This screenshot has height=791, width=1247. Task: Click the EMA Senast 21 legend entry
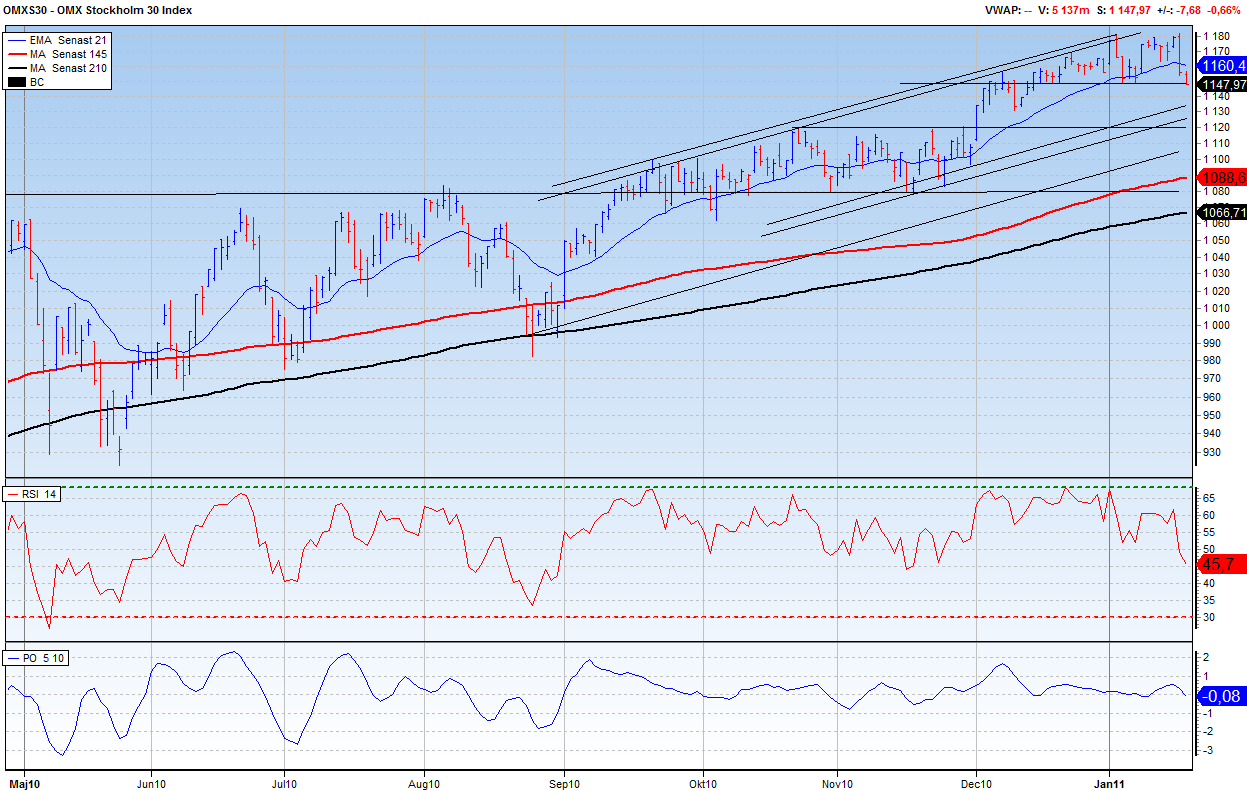click(68, 39)
